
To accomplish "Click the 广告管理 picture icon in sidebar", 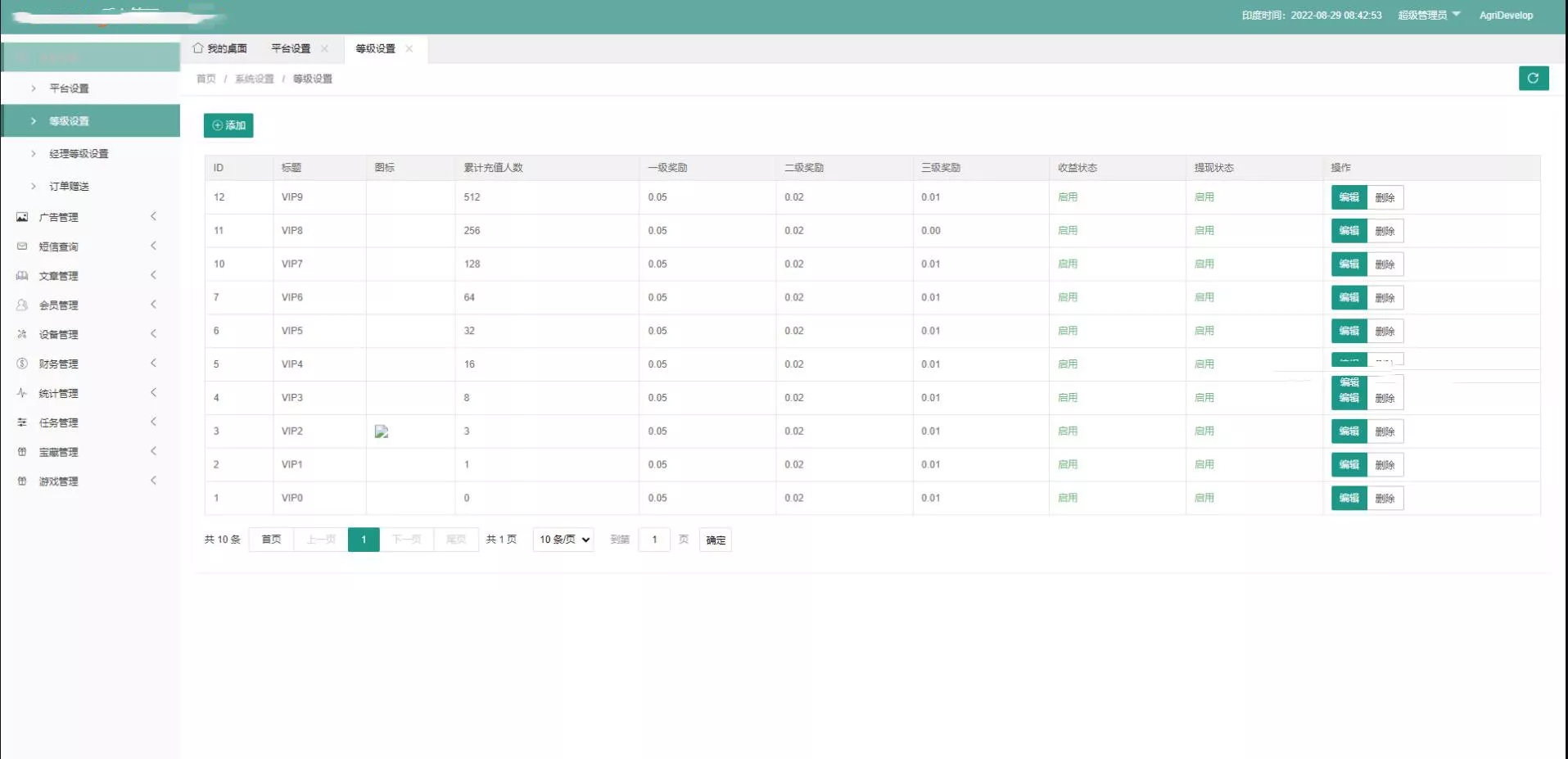I will (x=22, y=217).
